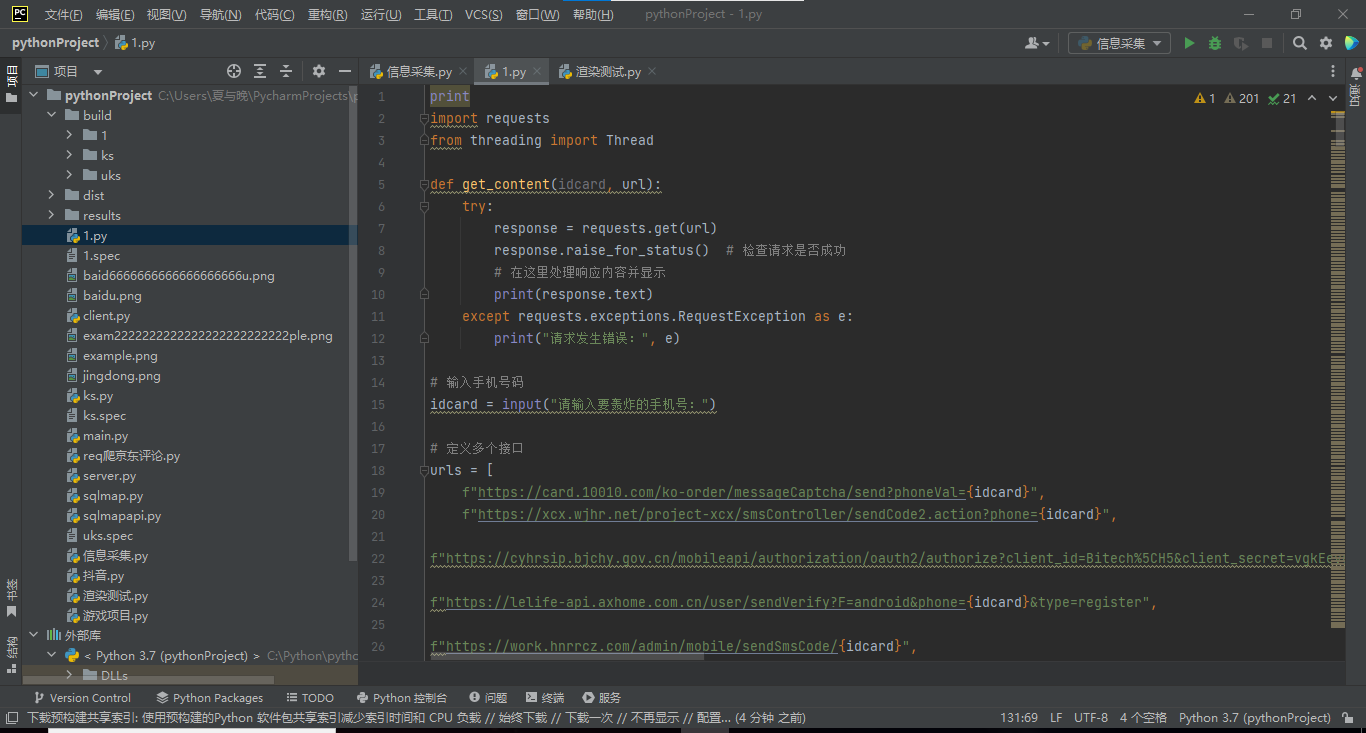Open the Project panel options gear

(x=319, y=71)
